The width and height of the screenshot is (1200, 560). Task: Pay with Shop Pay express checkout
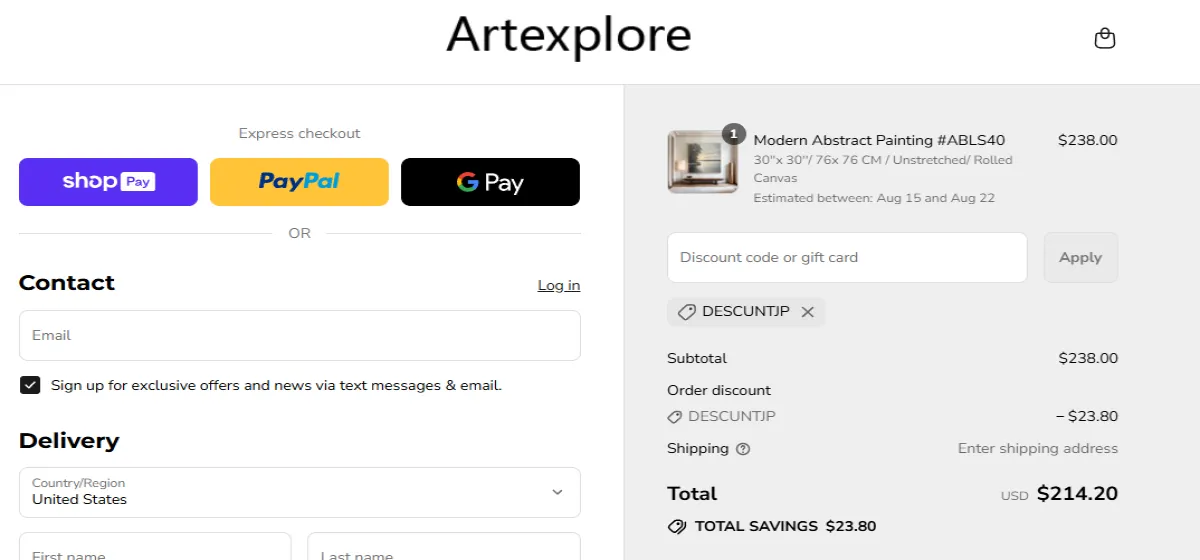[108, 182]
